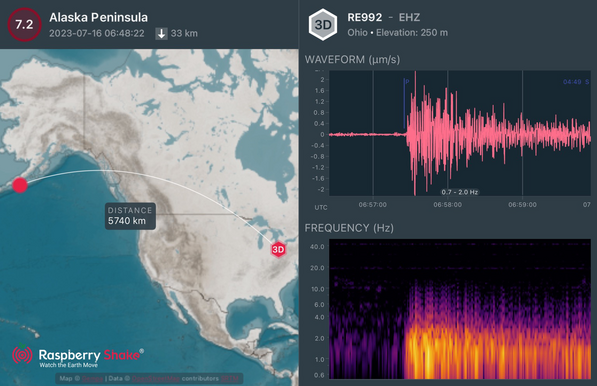Click the WAVEFORM (µm/s) heading
The image size is (597, 386).
click(x=352, y=60)
